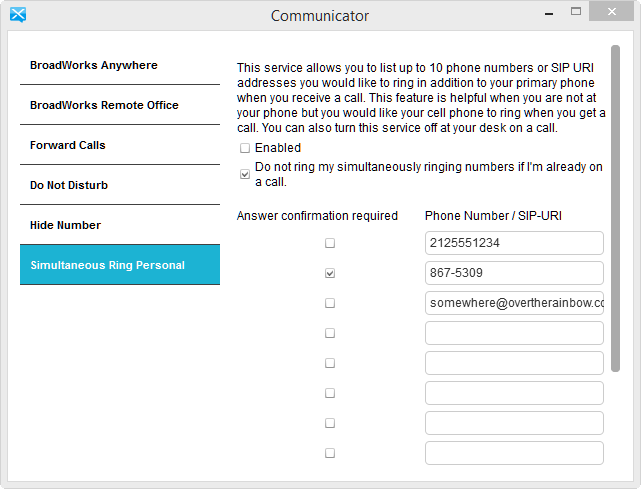Maximize the Communicator window
The image size is (641, 489).
[576, 11]
